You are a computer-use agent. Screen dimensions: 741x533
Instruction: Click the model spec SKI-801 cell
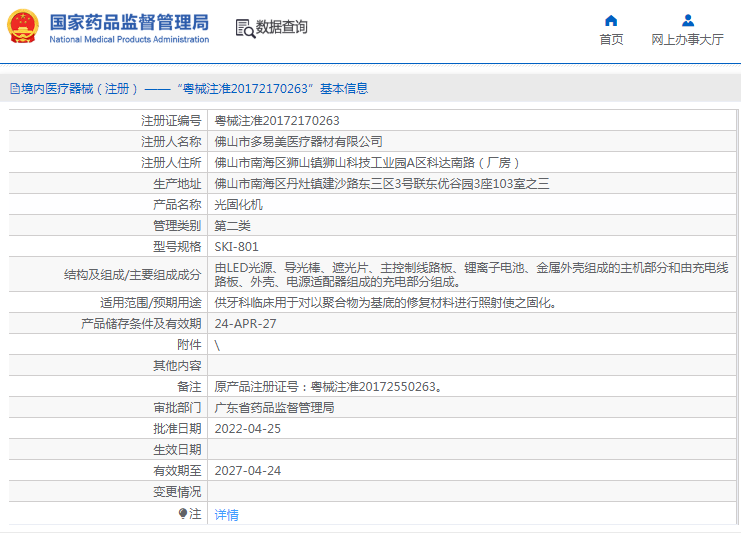point(236,247)
